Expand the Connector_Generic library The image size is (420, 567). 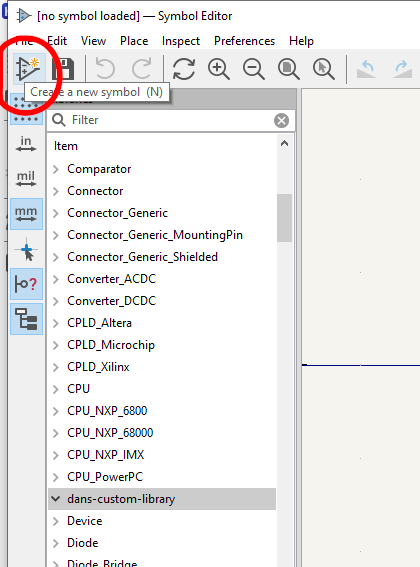point(56,213)
